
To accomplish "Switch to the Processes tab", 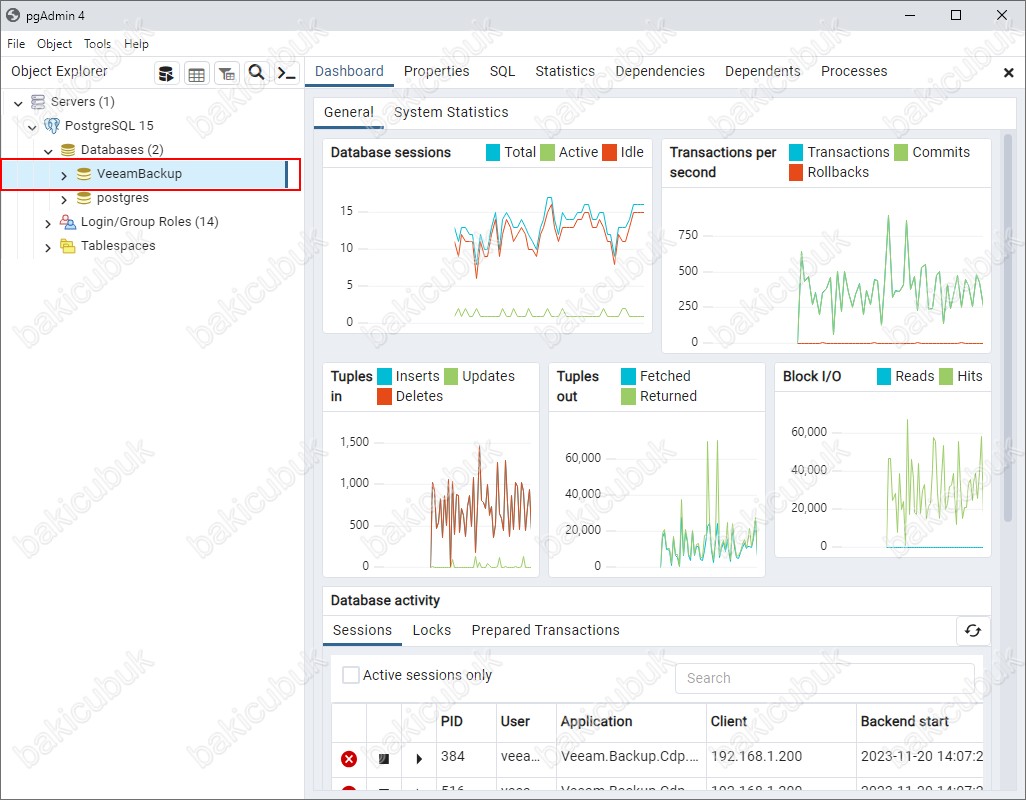I will [x=854, y=71].
